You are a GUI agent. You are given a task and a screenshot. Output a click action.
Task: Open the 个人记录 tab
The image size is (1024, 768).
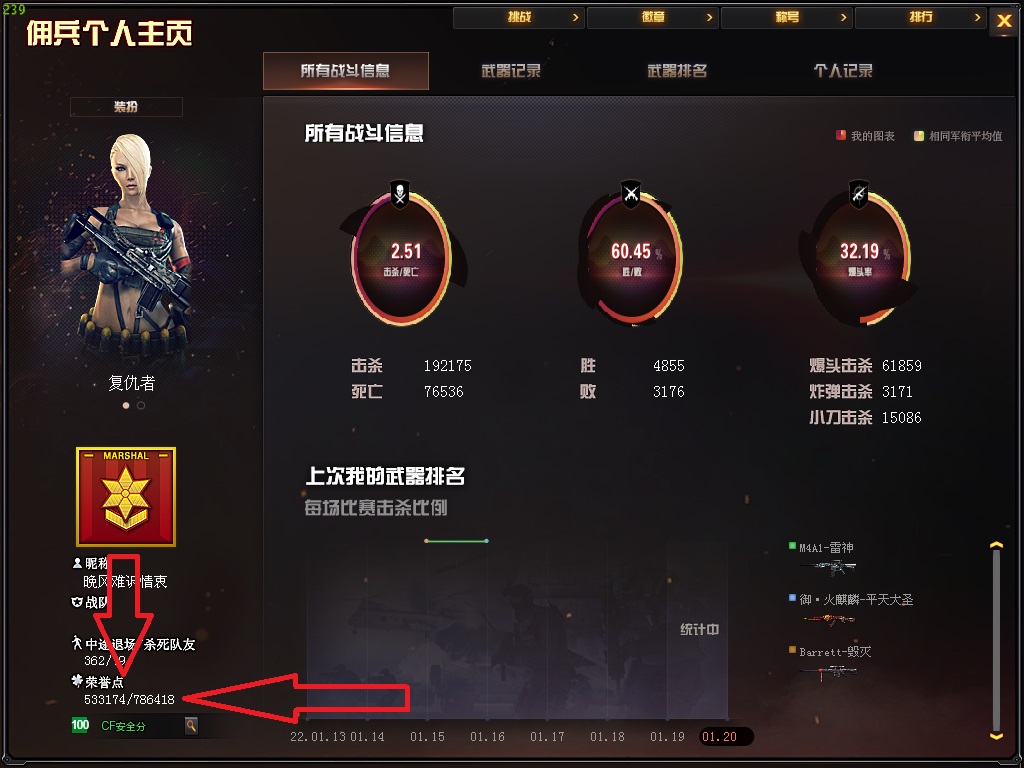[x=843, y=71]
